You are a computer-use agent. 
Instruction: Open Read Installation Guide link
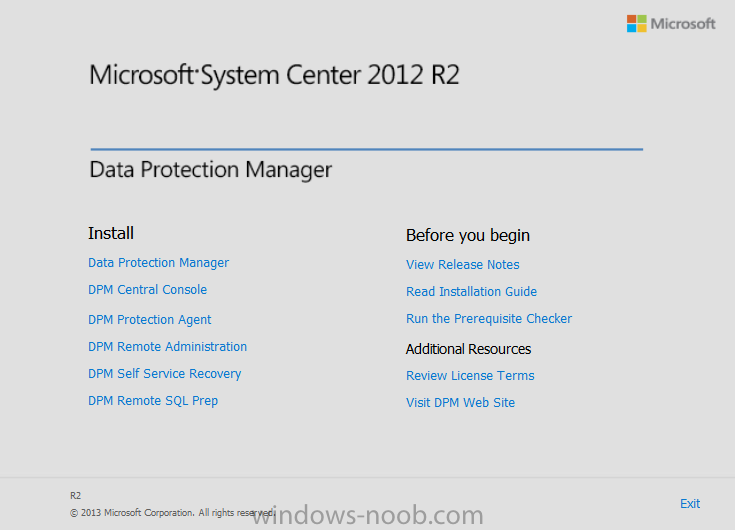pos(471,291)
